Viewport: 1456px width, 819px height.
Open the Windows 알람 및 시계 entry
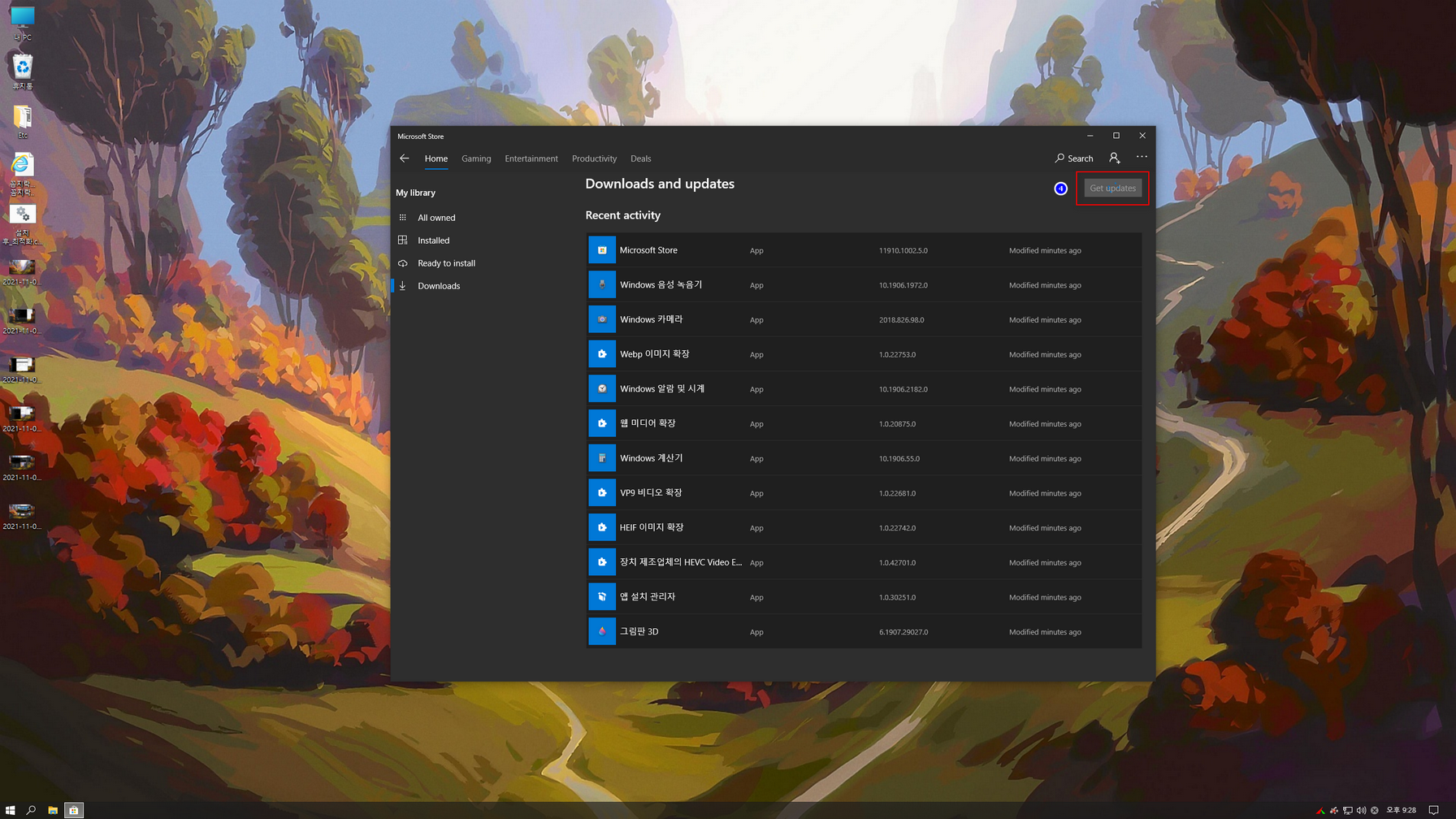[662, 389]
